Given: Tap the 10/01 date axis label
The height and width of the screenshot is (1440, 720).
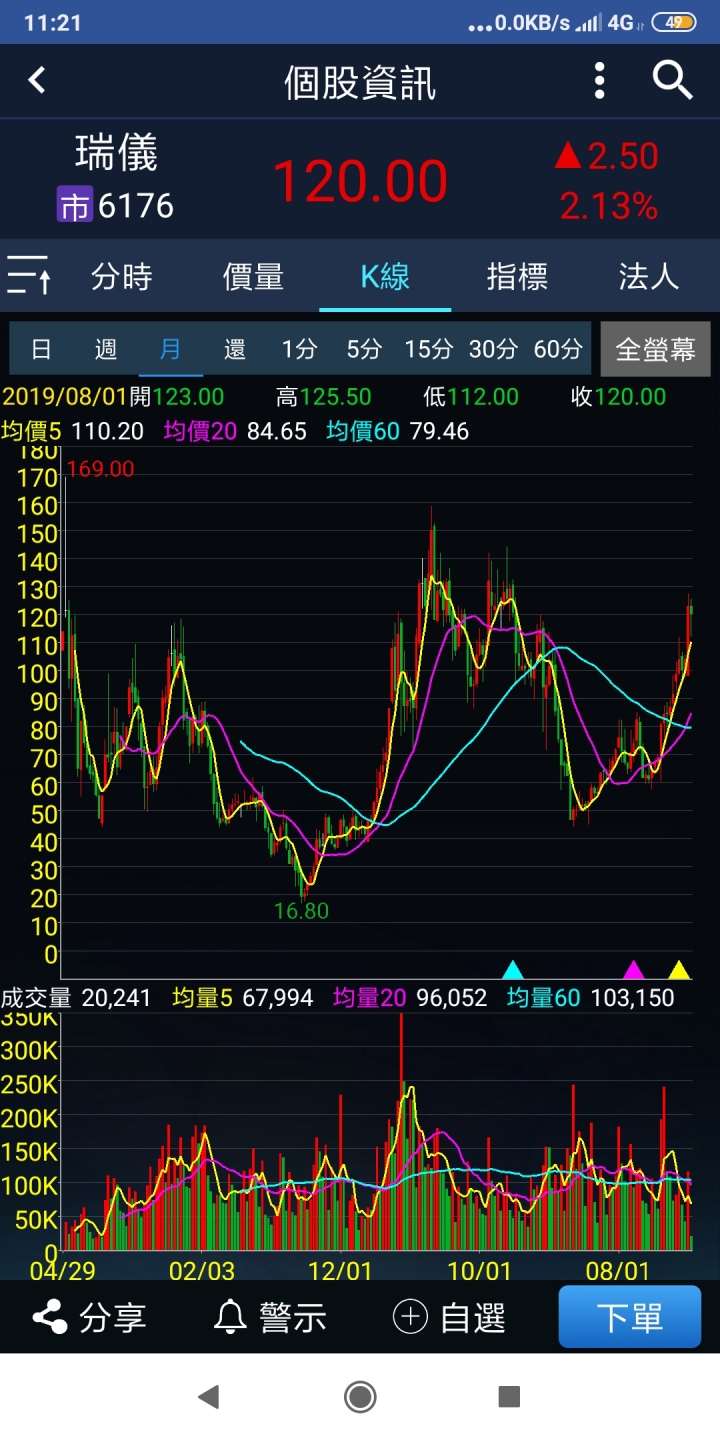Looking at the screenshot, I should [x=478, y=1270].
